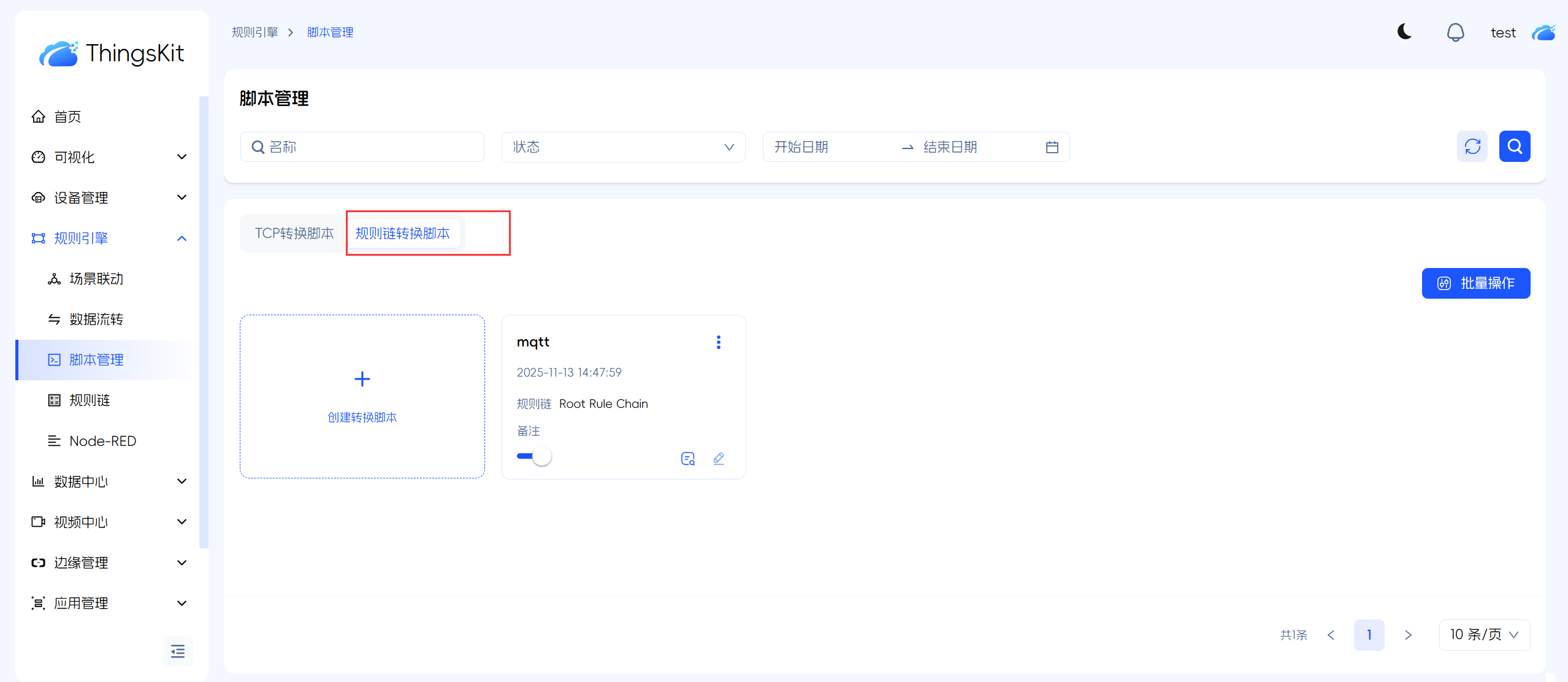Click test script icon on mqtt card
1568x682 pixels.
tap(688, 459)
